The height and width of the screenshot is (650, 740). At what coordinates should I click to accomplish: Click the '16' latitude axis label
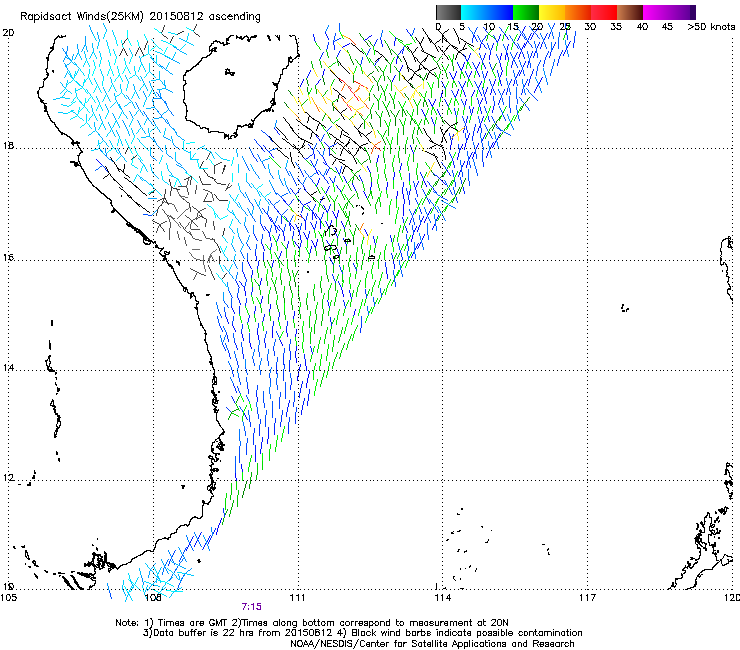[8, 258]
